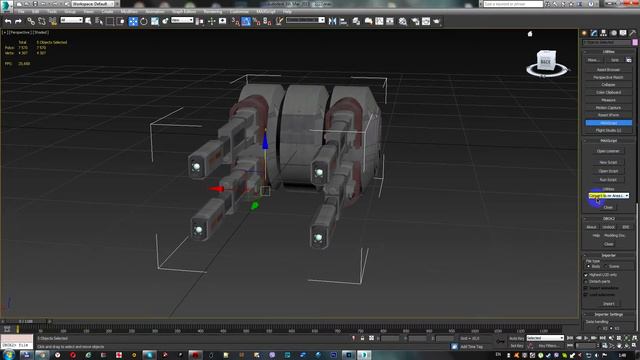Activate the Select and Move tool

pos(133,21)
